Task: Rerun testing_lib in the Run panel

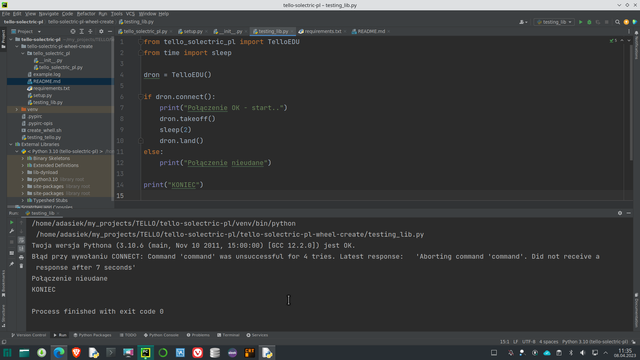Action: point(11,222)
